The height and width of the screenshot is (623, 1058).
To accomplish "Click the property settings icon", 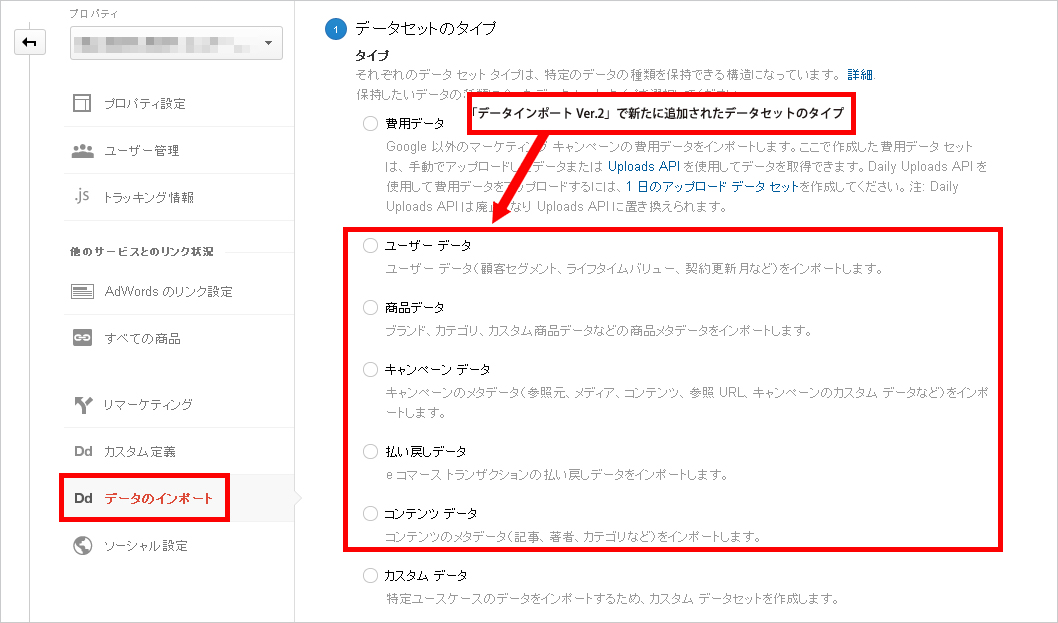I will coord(83,103).
